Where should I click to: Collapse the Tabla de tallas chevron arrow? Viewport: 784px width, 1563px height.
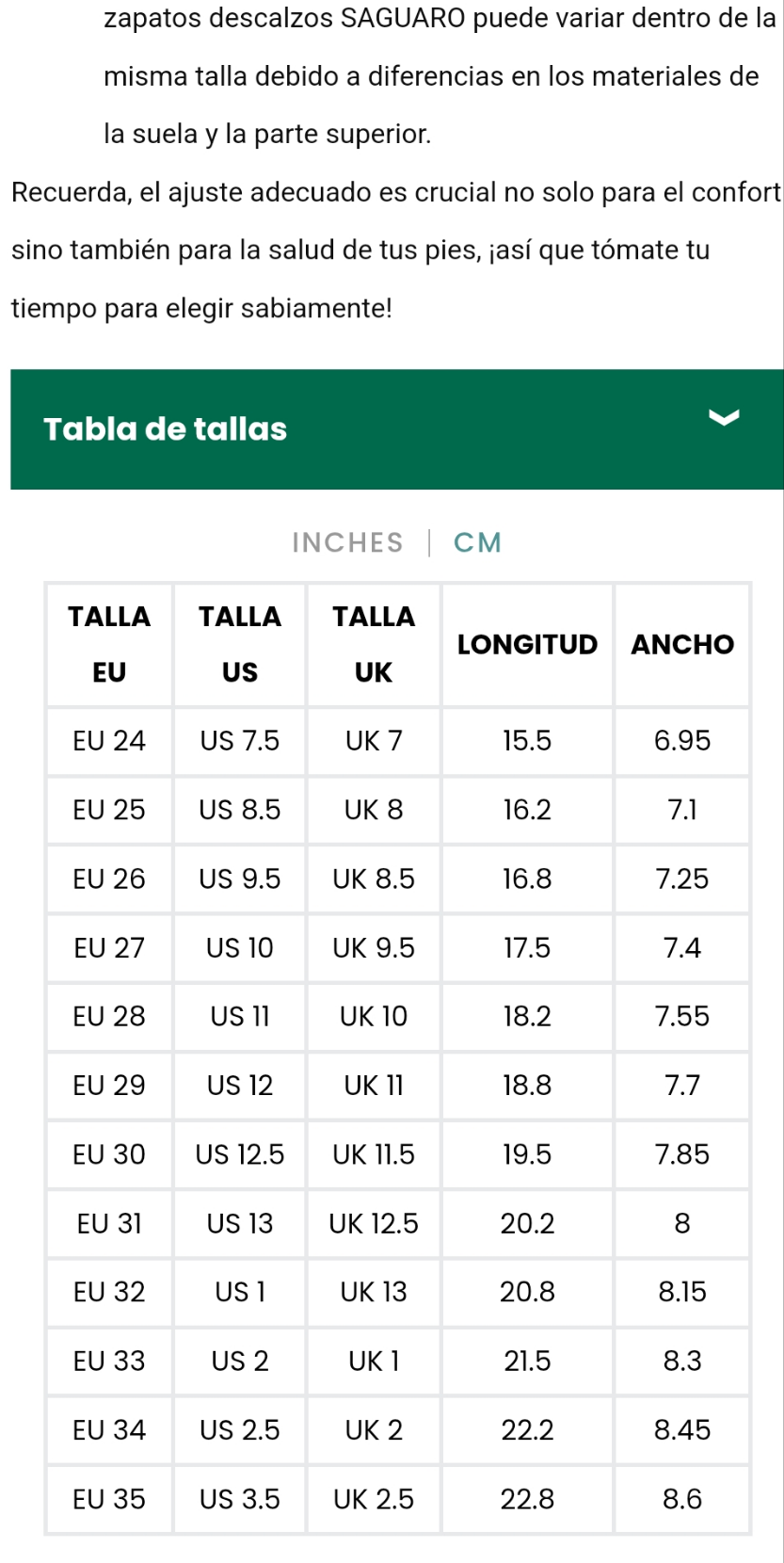[x=723, y=417]
